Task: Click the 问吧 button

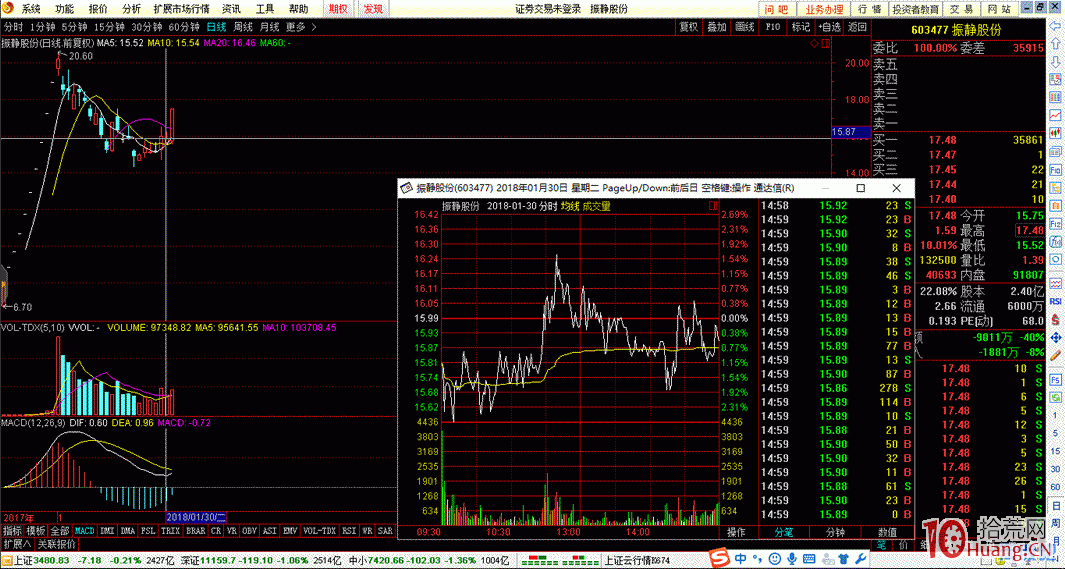Action: 776,9
